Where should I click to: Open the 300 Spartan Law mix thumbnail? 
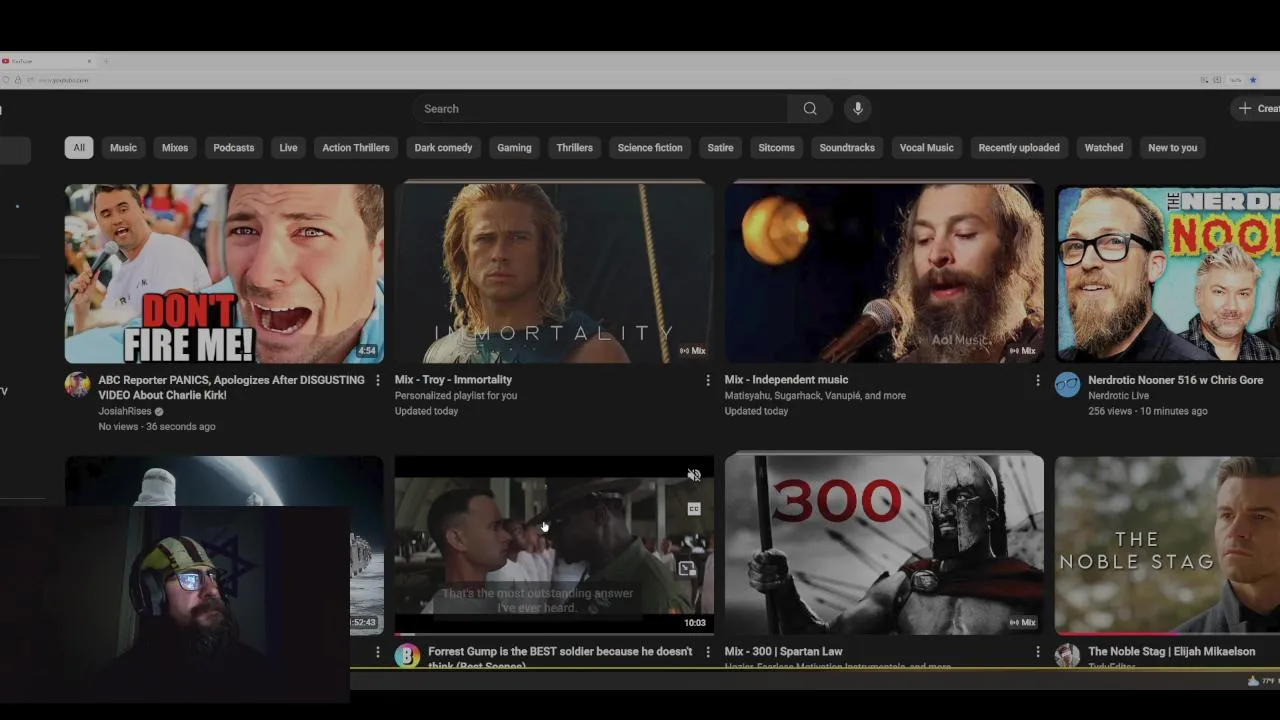(884, 545)
